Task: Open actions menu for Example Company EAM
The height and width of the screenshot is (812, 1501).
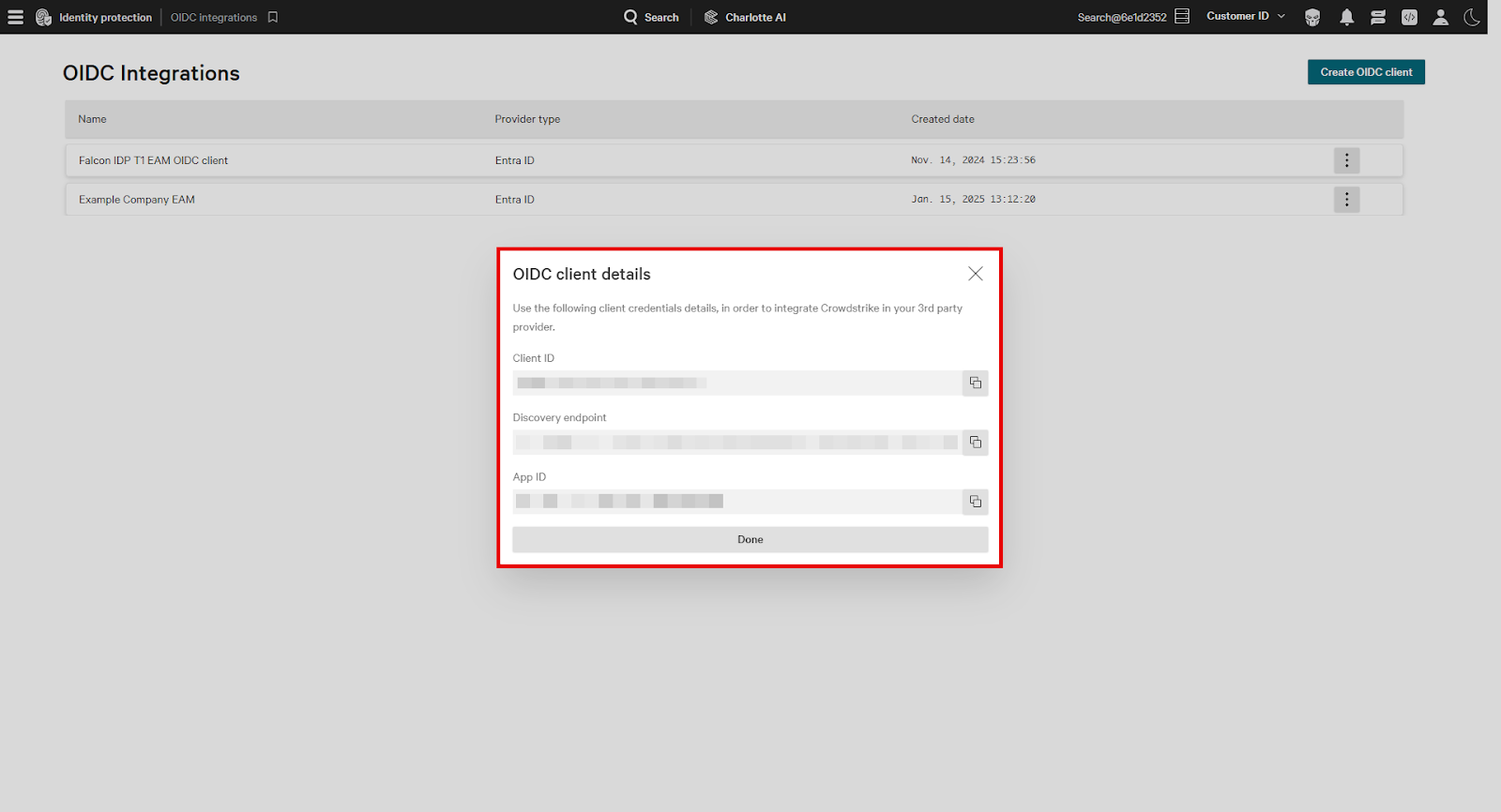Action: (x=1346, y=200)
